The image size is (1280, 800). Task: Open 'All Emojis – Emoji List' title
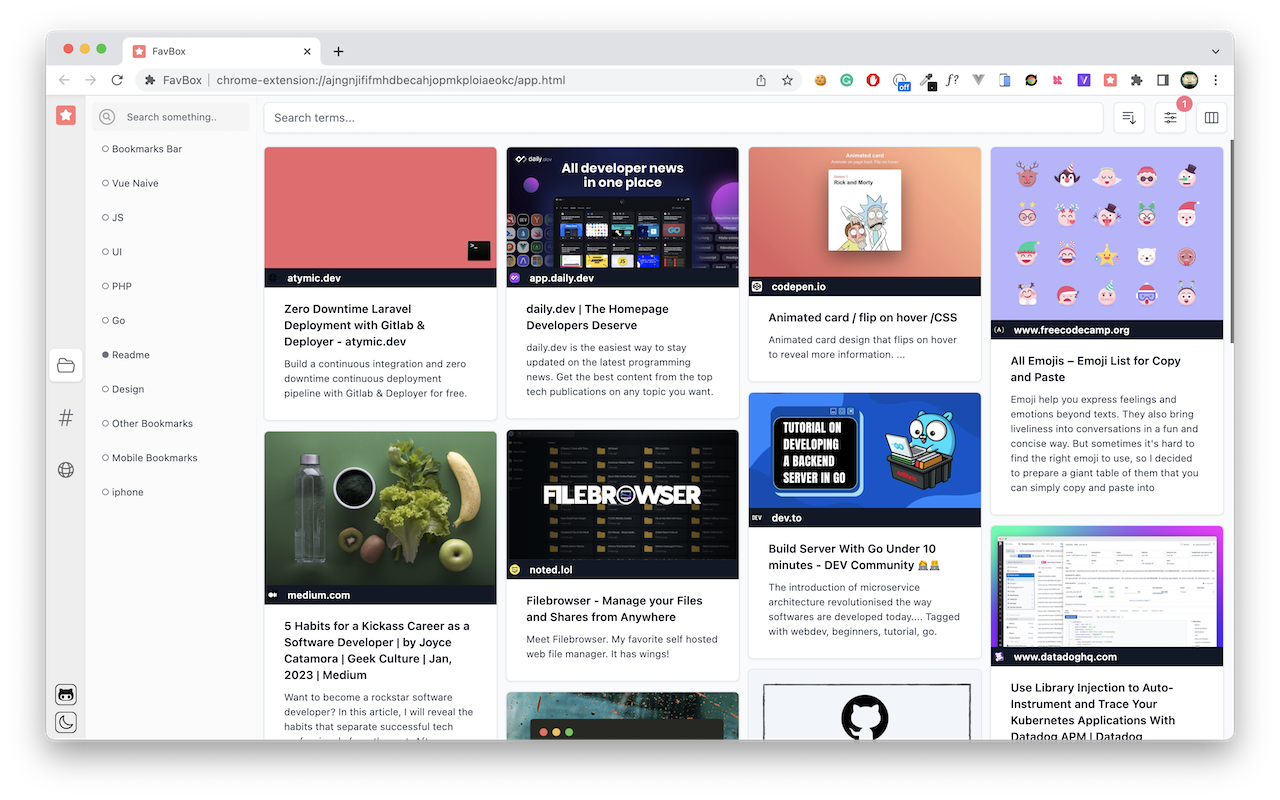pos(1095,369)
